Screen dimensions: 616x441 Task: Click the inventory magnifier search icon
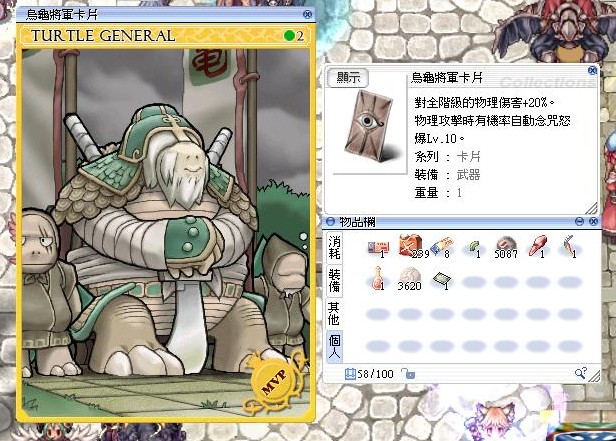[x=581, y=373]
